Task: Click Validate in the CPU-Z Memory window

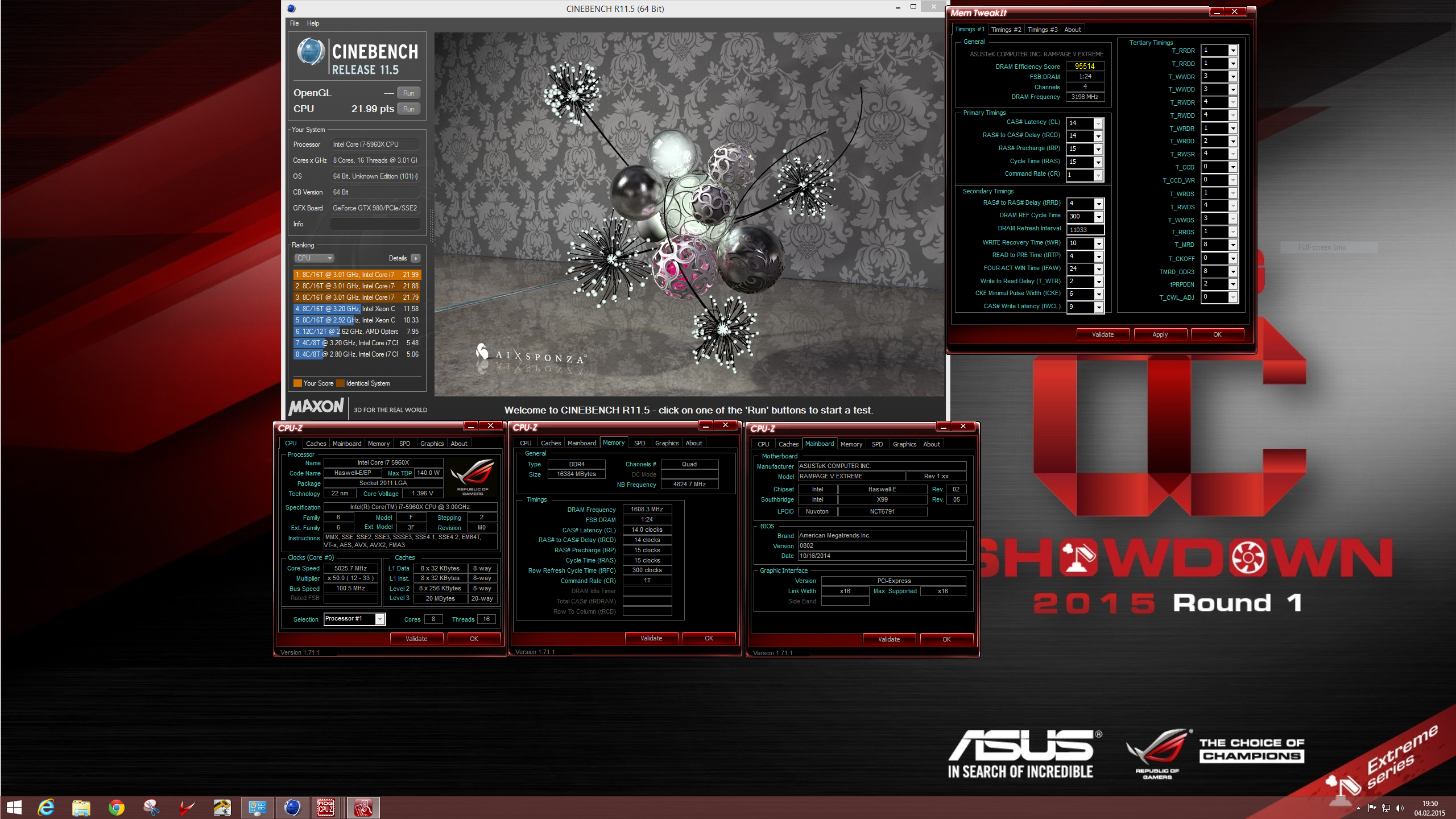Action: tap(651, 638)
